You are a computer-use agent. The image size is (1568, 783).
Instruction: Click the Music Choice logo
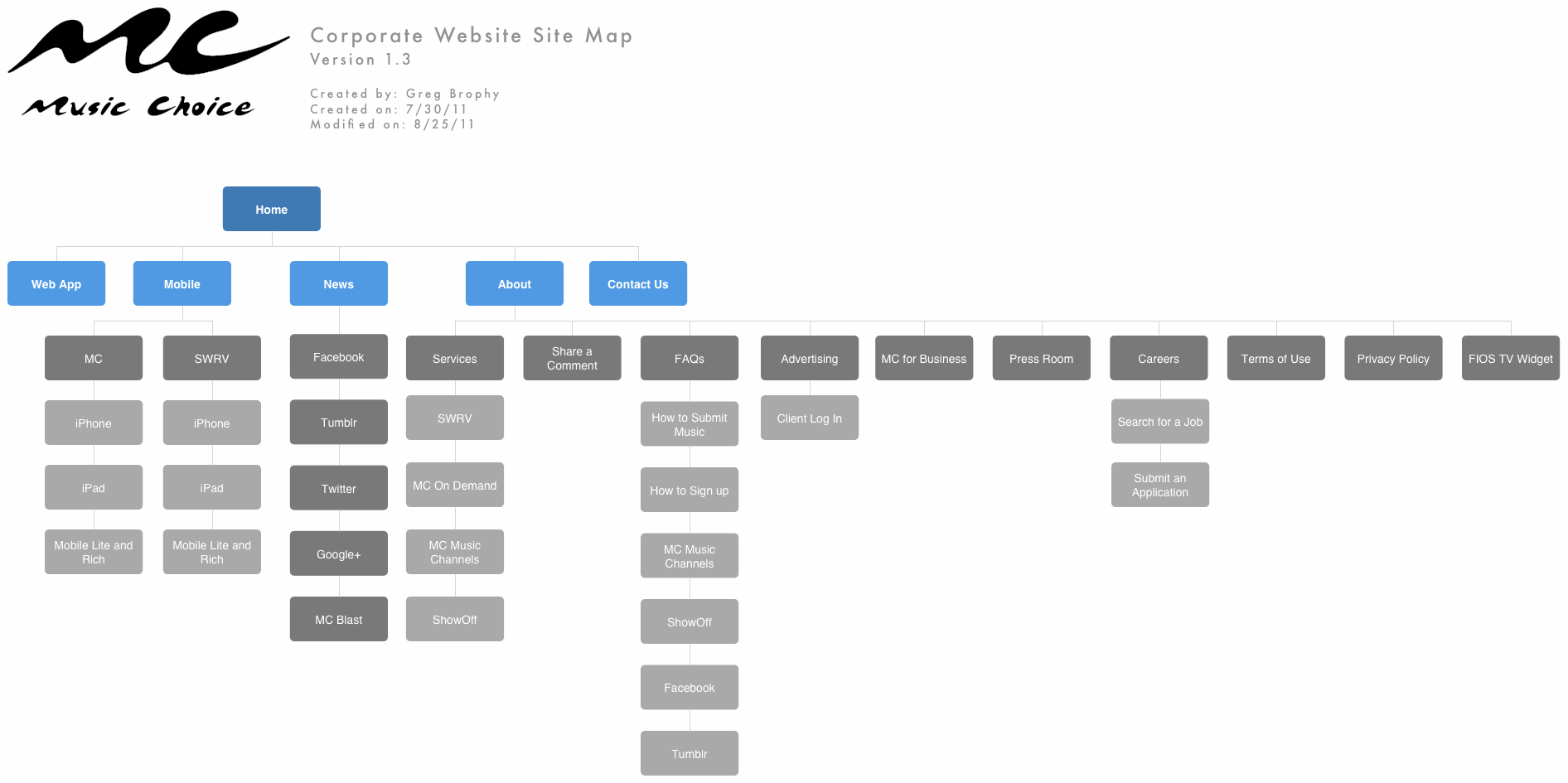click(x=149, y=63)
